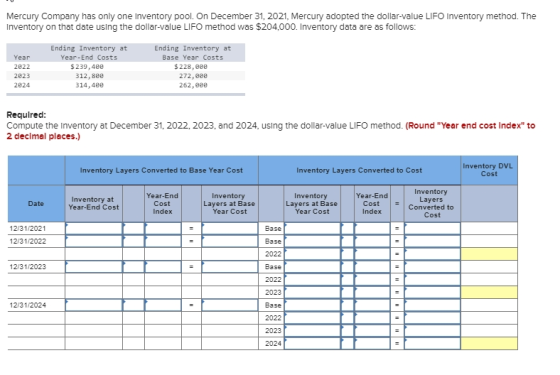This screenshot has height=375, width=560.
Task: Click cost index field for 2024 layer row
Action: [x=372, y=343]
